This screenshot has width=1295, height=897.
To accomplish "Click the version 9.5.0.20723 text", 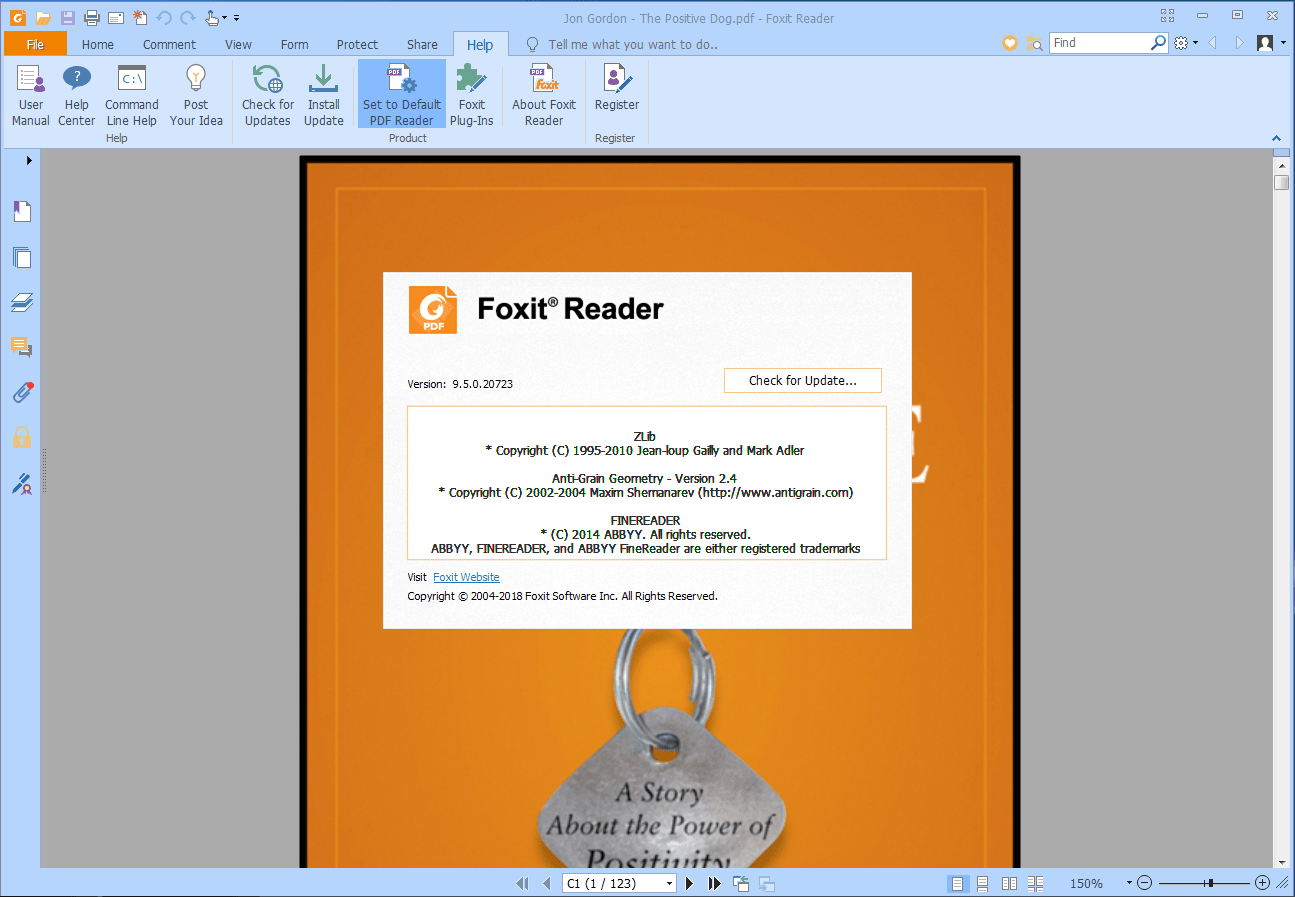I will click(x=482, y=384).
